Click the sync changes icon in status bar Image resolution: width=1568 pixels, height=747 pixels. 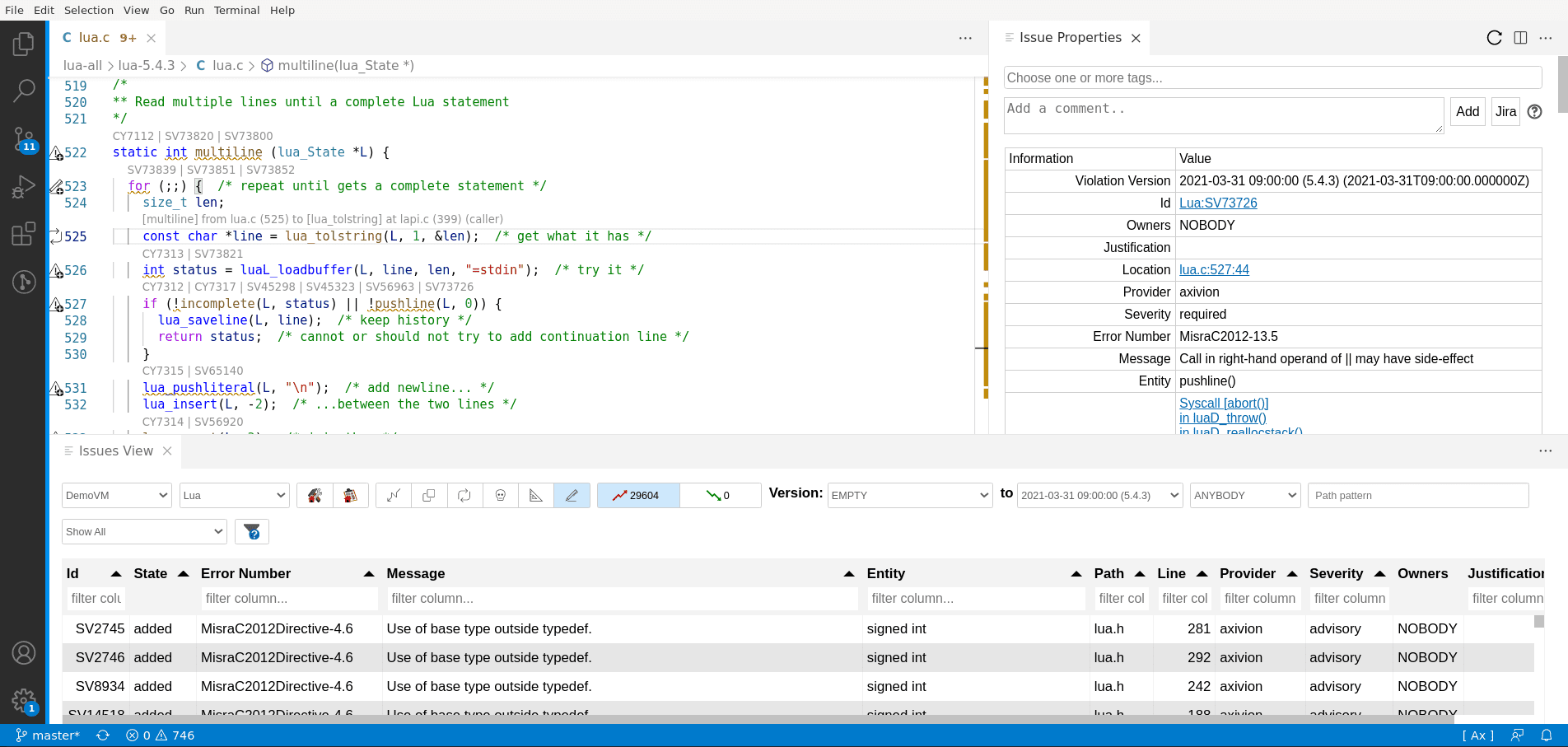click(x=103, y=735)
